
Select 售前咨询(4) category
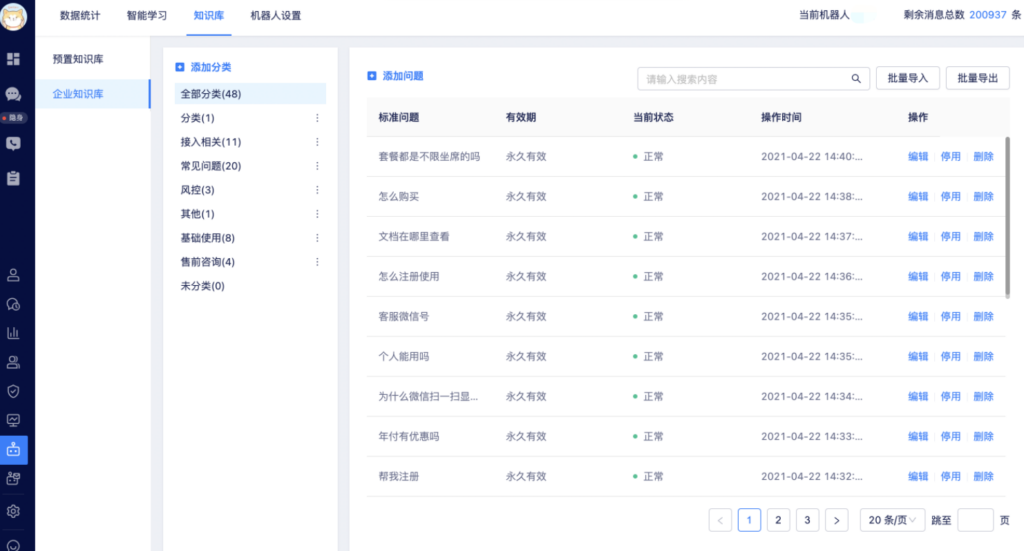tap(208, 262)
